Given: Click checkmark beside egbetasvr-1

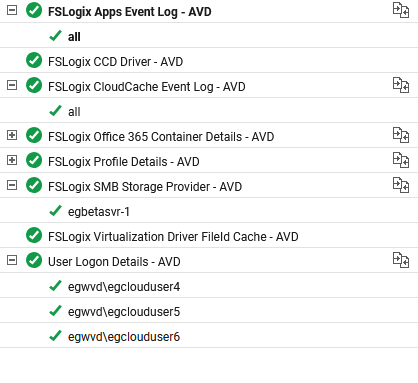Looking at the screenshot, I should pos(55,210).
